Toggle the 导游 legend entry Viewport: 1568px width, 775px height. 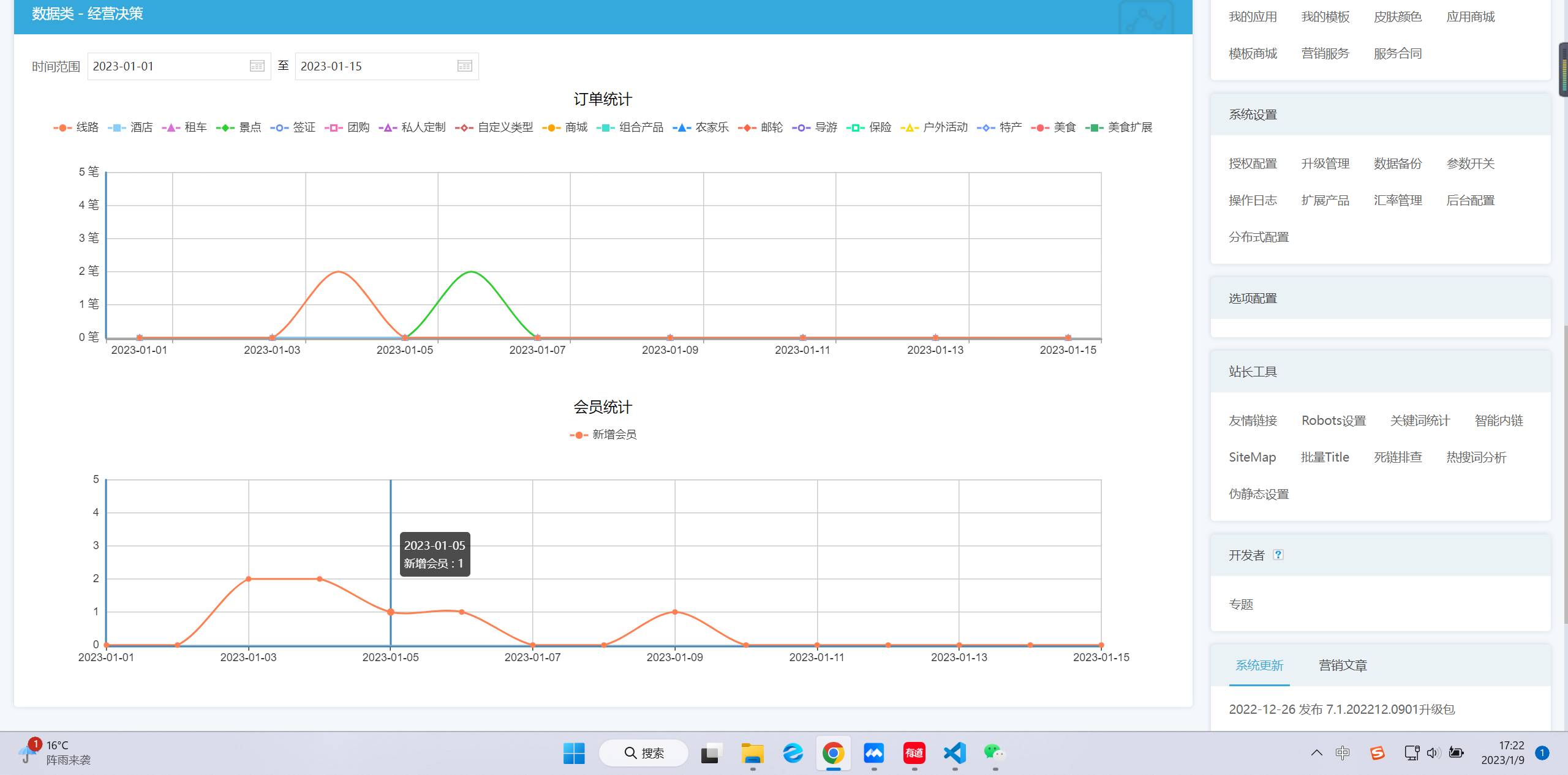815,127
